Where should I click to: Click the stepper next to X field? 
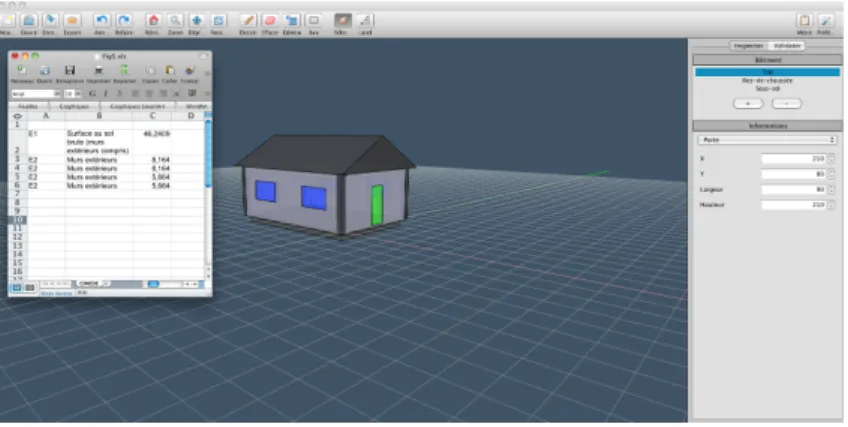coord(831,159)
